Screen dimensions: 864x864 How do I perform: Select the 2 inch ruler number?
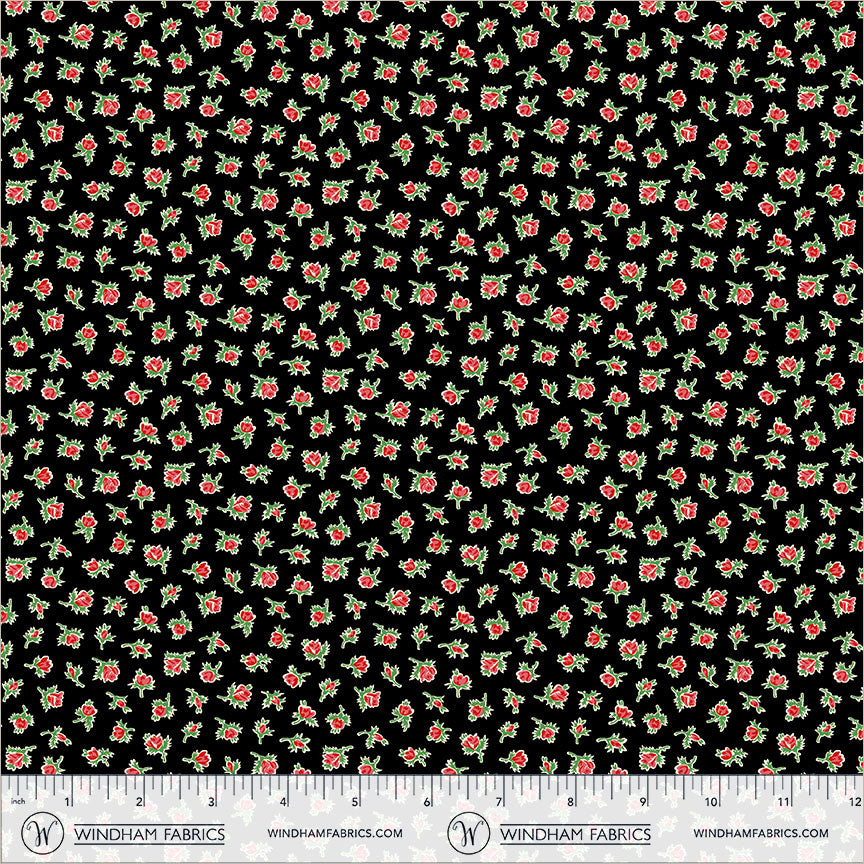click(139, 803)
